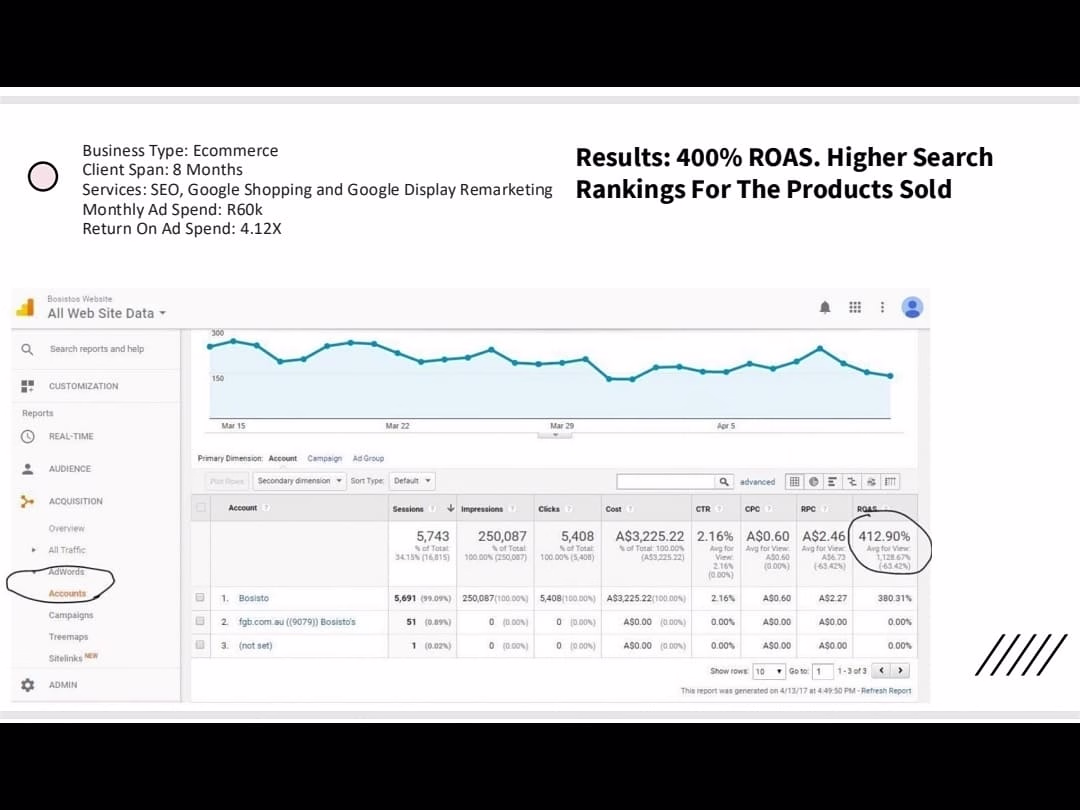
Task: Click the CTR column header
Action: (x=703, y=509)
